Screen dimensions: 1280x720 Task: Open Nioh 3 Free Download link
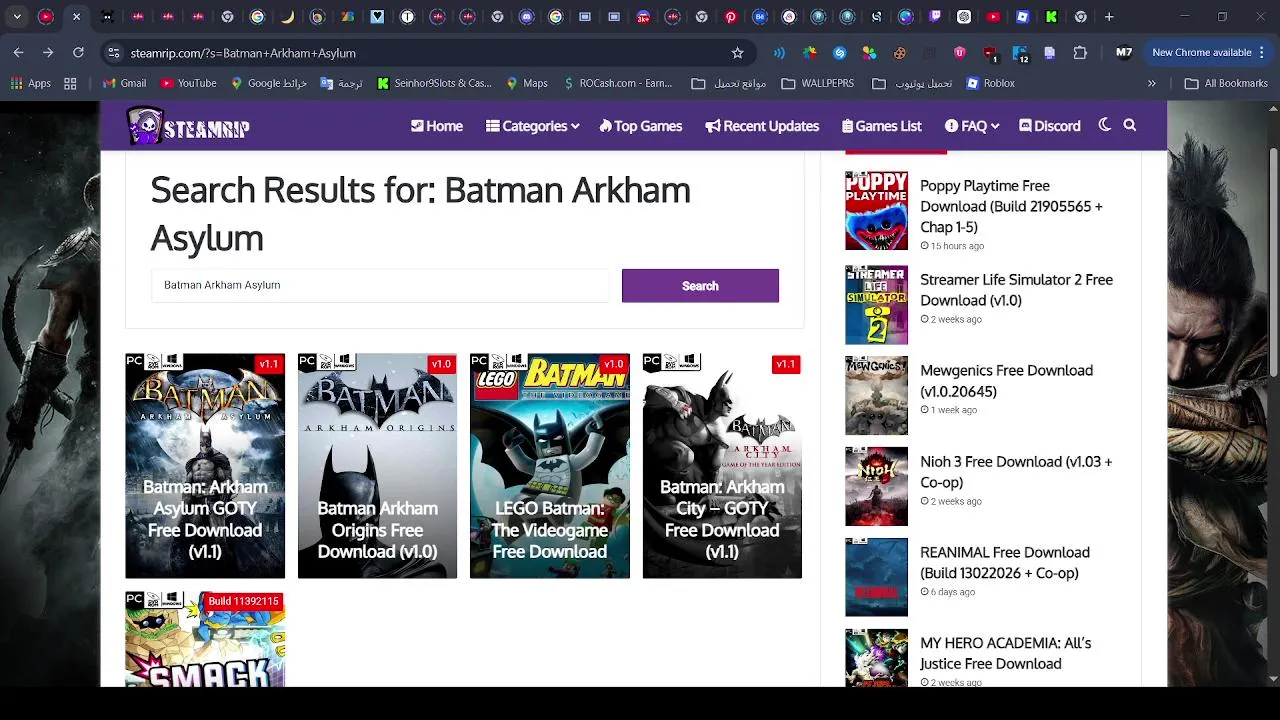tap(1016, 472)
